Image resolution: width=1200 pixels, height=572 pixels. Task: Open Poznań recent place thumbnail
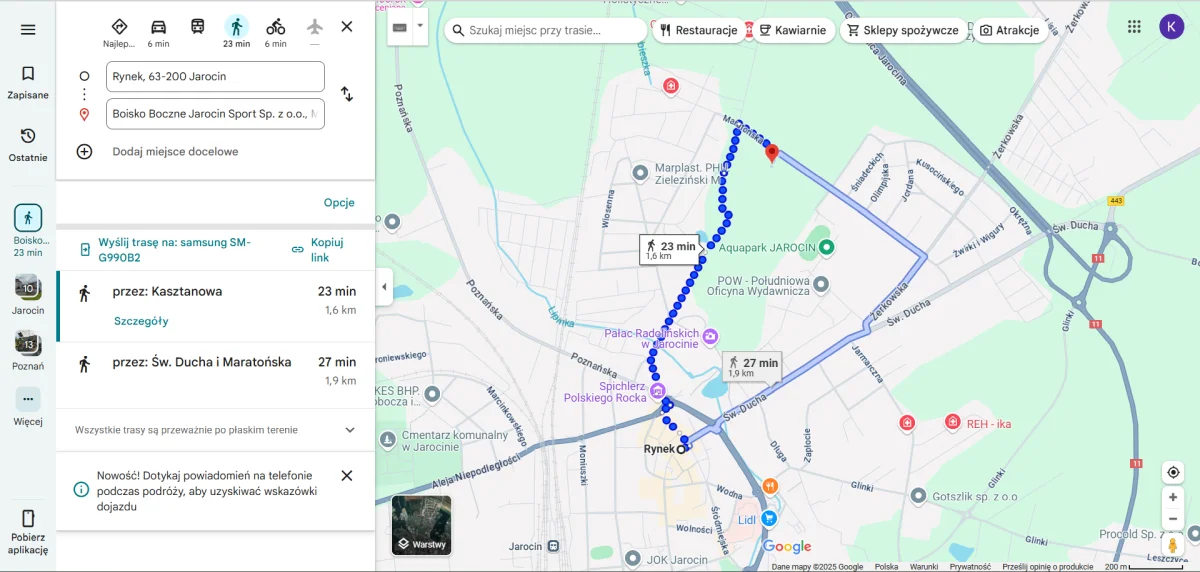point(28,351)
